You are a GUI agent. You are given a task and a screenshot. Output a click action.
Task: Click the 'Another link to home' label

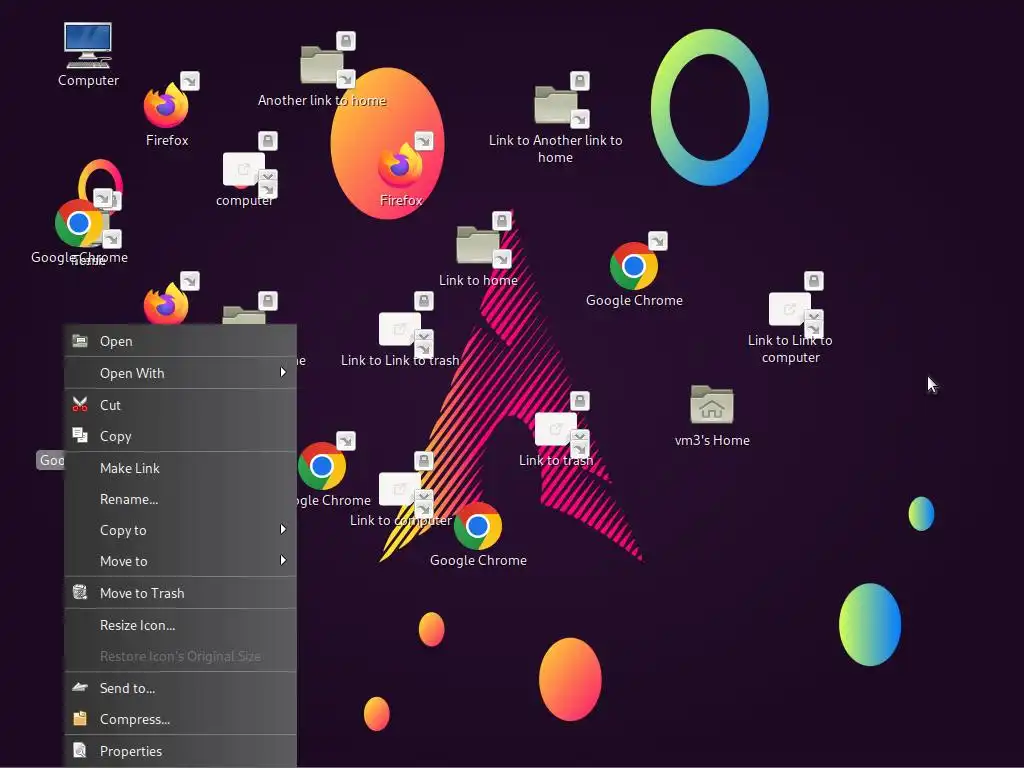[x=322, y=100]
